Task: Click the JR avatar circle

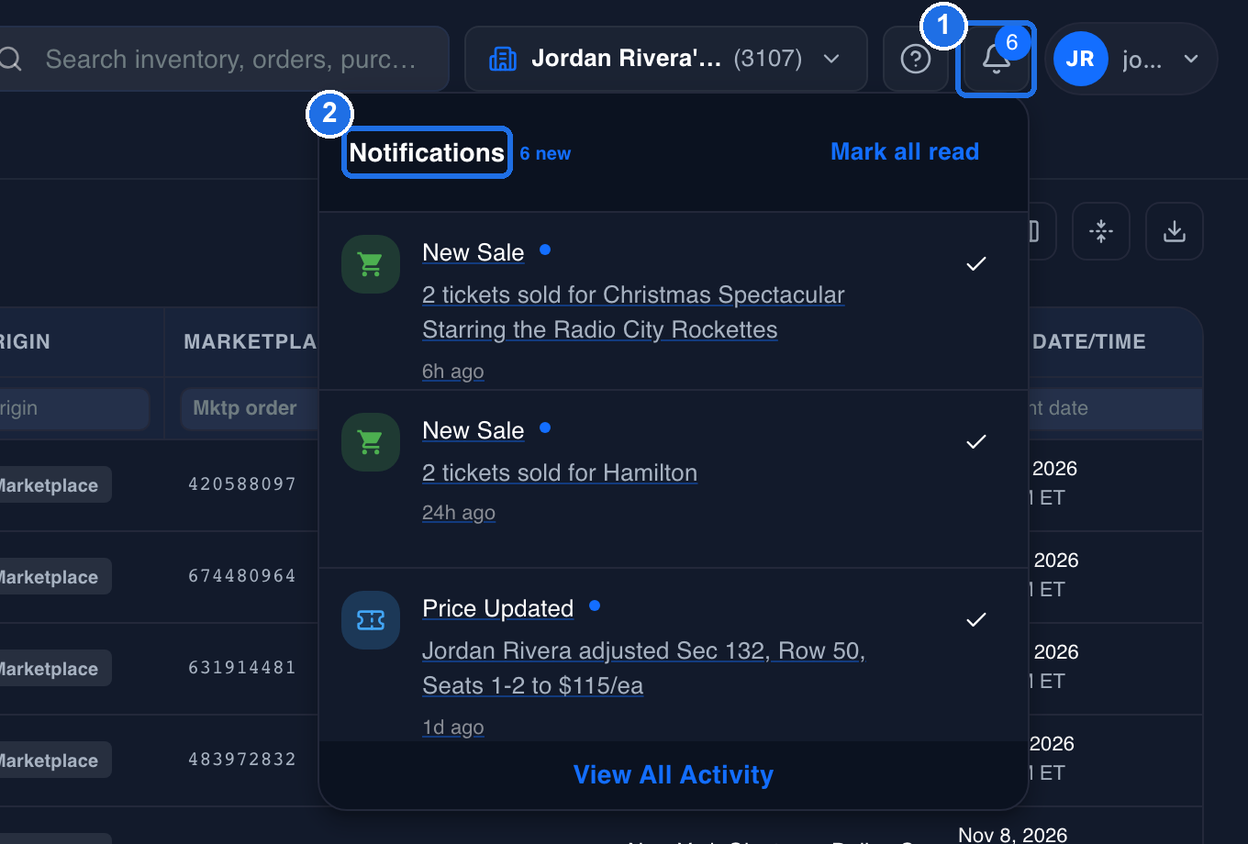Action: click(x=1080, y=59)
